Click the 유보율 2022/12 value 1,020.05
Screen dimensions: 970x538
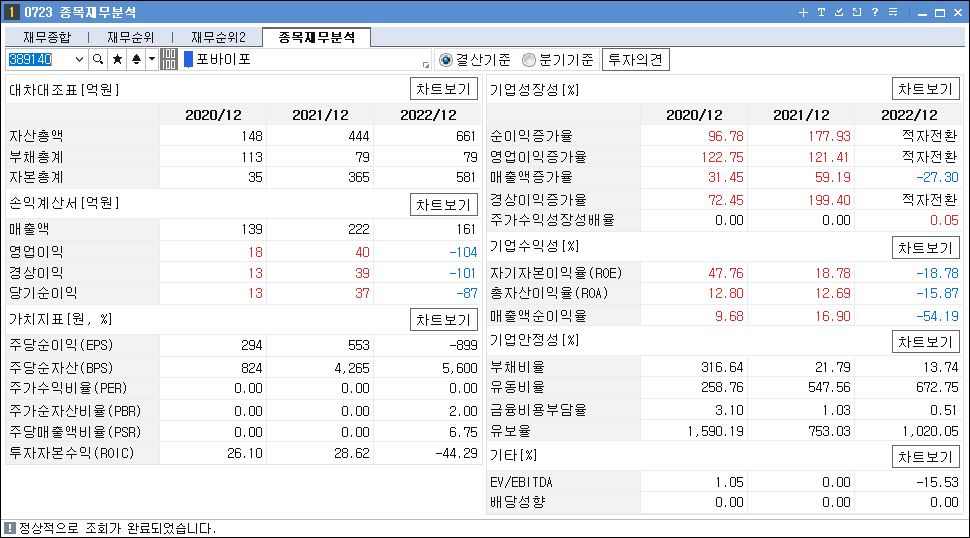(x=930, y=432)
